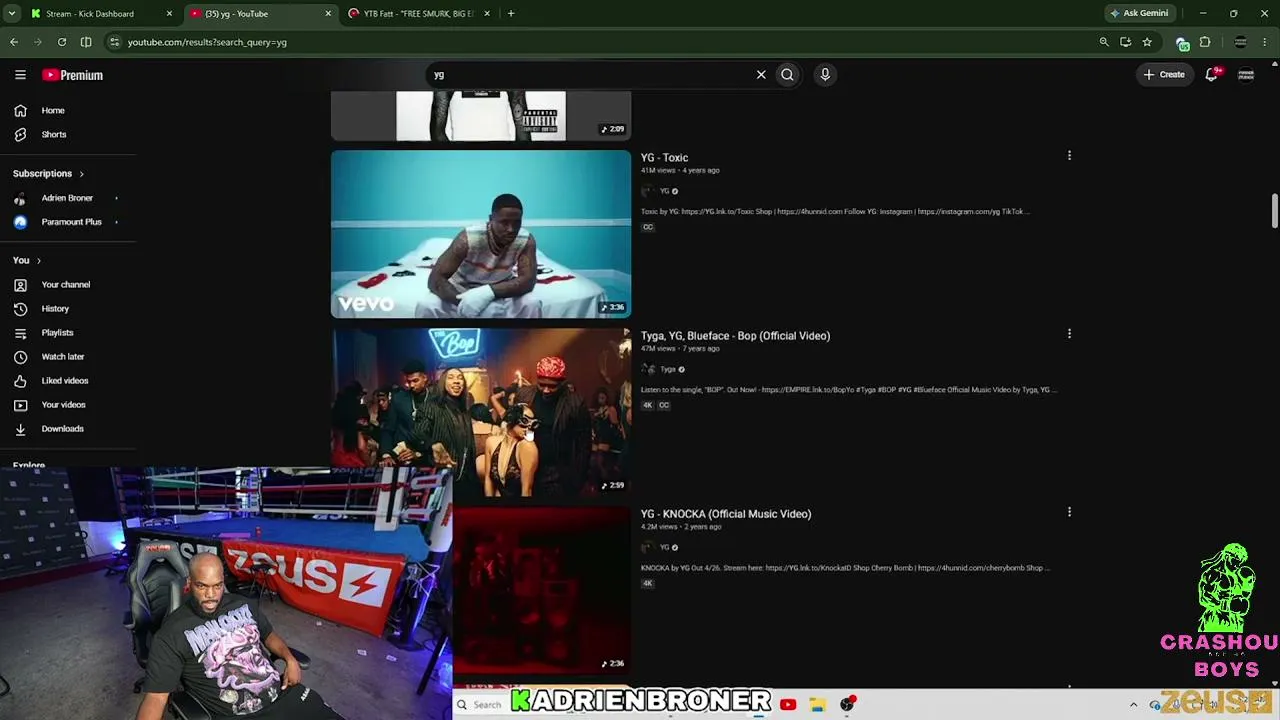The height and width of the screenshot is (720, 1280).
Task: Go to YouTube Premium home logo
Action: click(x=73, y=75)
